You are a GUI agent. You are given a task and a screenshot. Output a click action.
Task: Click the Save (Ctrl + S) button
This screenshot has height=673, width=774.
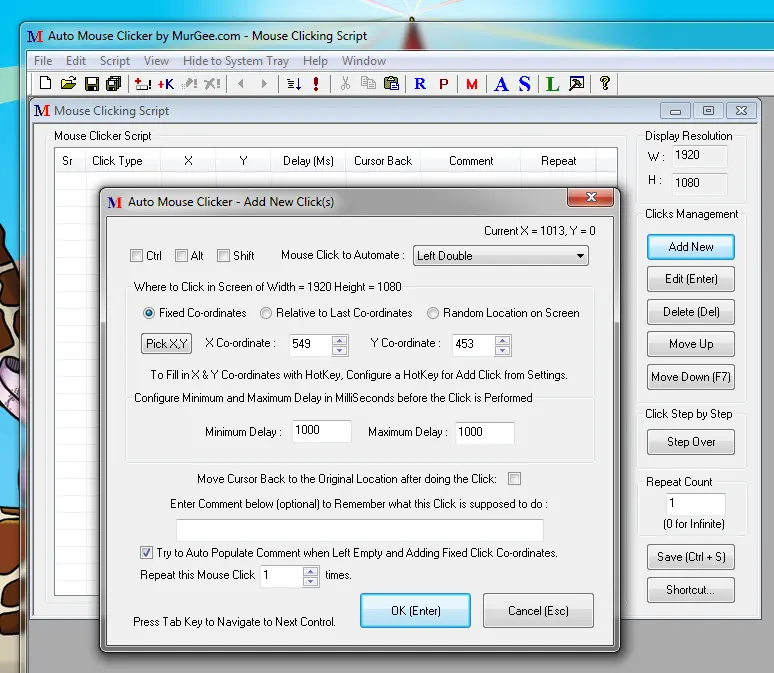pyautogui.click(x=691, y=557)
